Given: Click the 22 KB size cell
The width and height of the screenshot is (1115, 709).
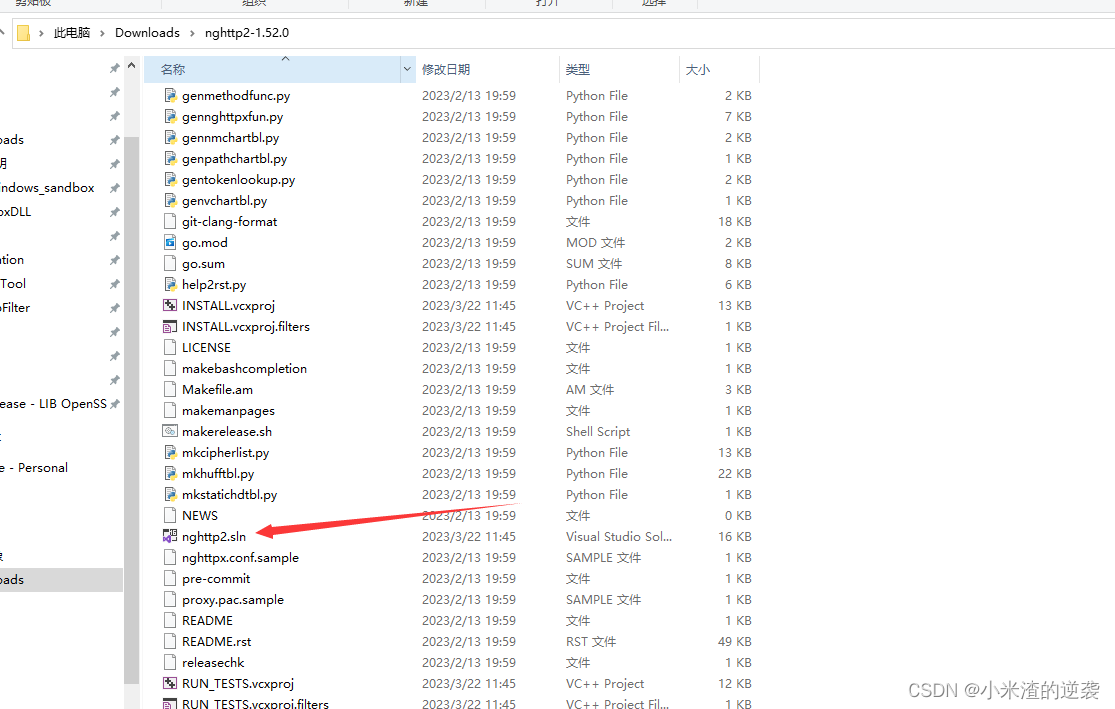Looking at the screenshot, I should (x=735, y=474).
